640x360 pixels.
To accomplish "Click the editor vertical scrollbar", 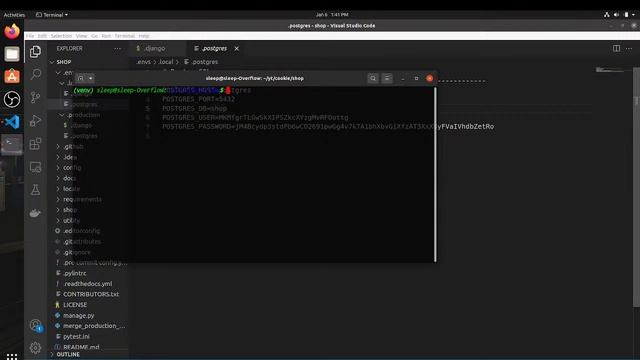I will coord(636,187).
